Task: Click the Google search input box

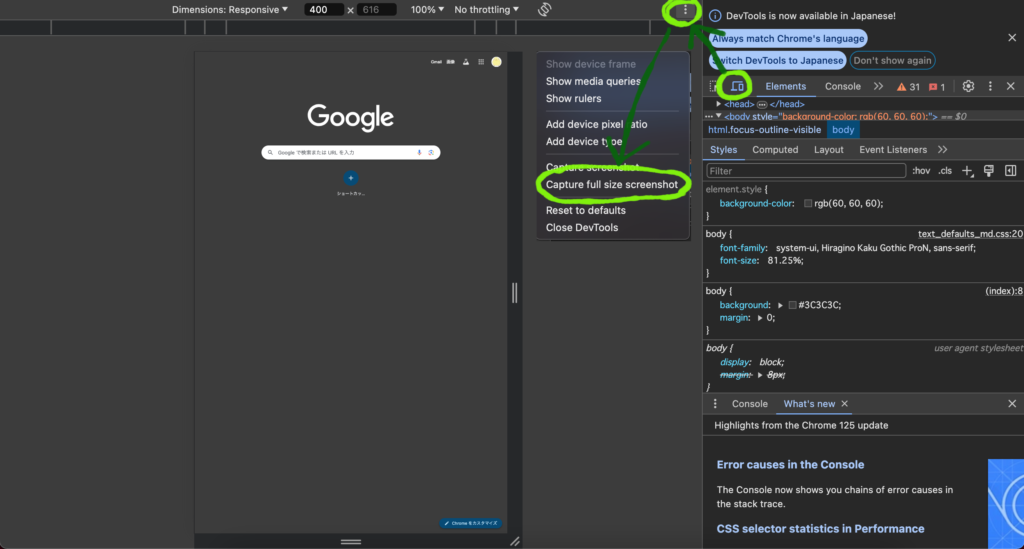Action: [351, 152]
